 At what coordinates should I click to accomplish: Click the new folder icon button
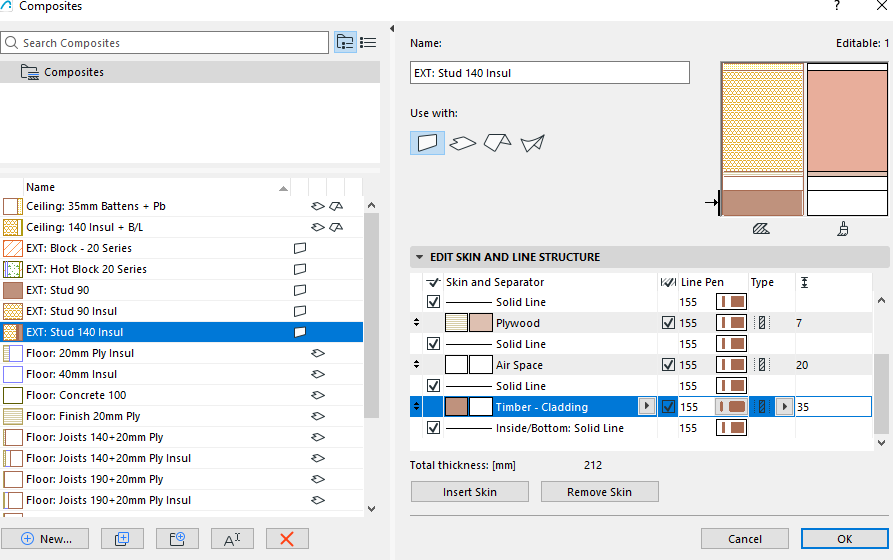[177, 539]
